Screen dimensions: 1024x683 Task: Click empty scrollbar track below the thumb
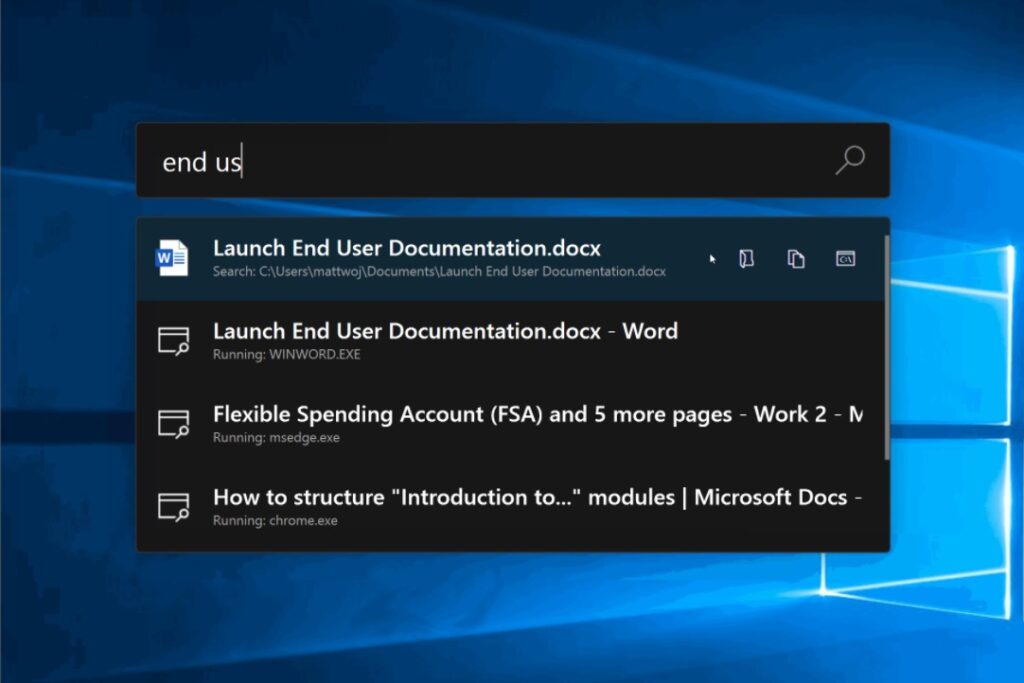(886, 505)
